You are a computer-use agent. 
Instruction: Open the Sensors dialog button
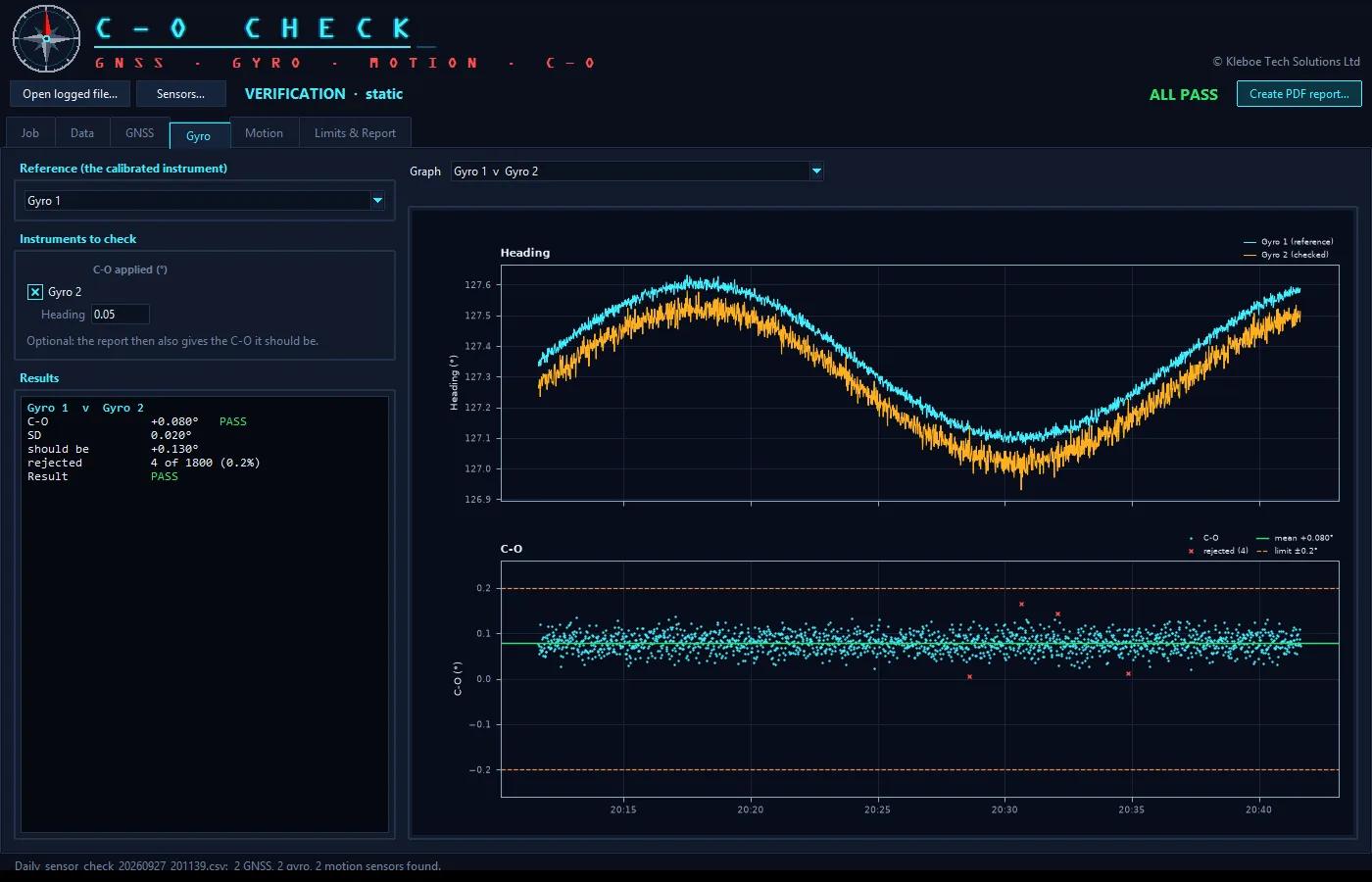pos(180,94)
